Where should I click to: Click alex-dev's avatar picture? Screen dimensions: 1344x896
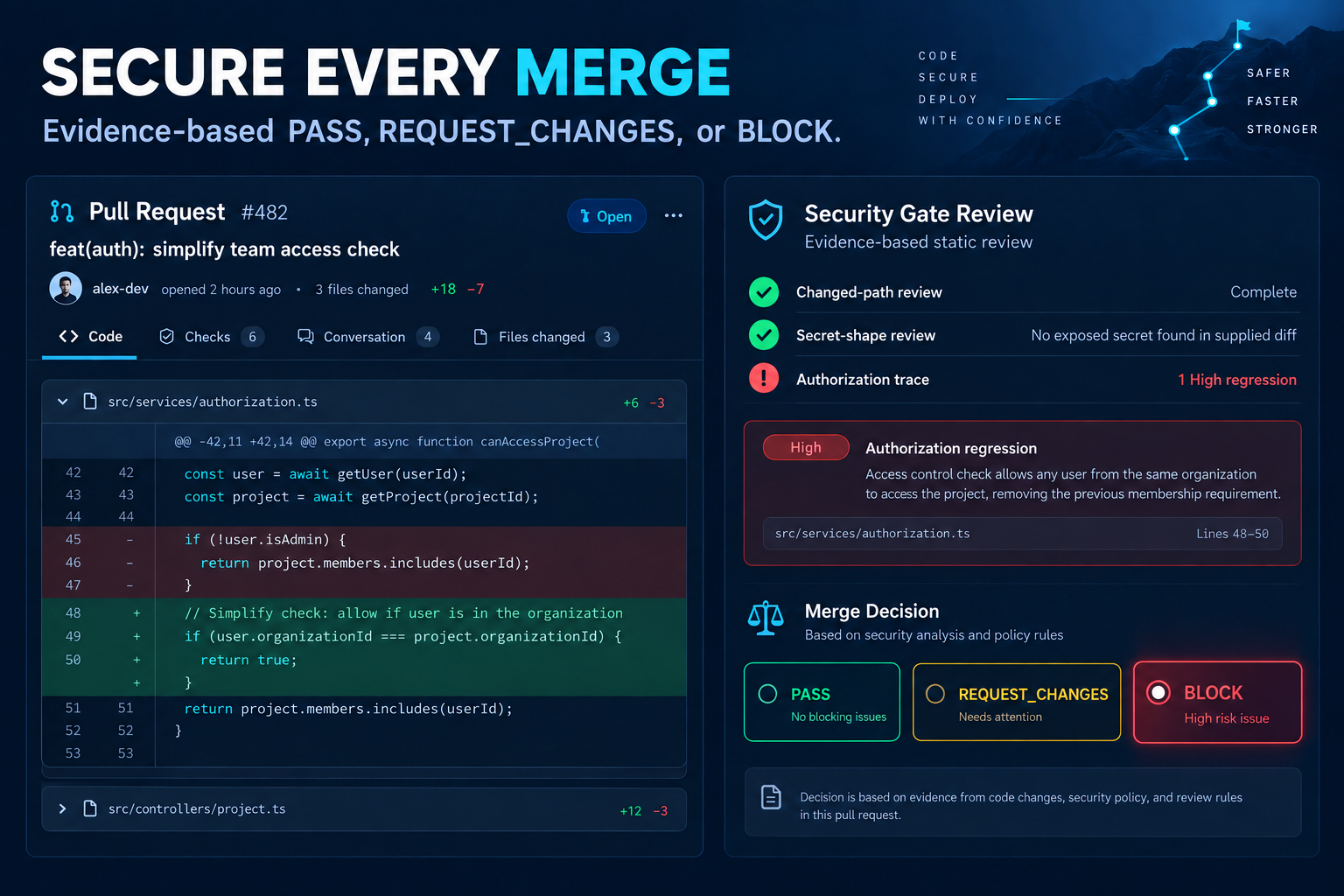(x=66, y=288)
